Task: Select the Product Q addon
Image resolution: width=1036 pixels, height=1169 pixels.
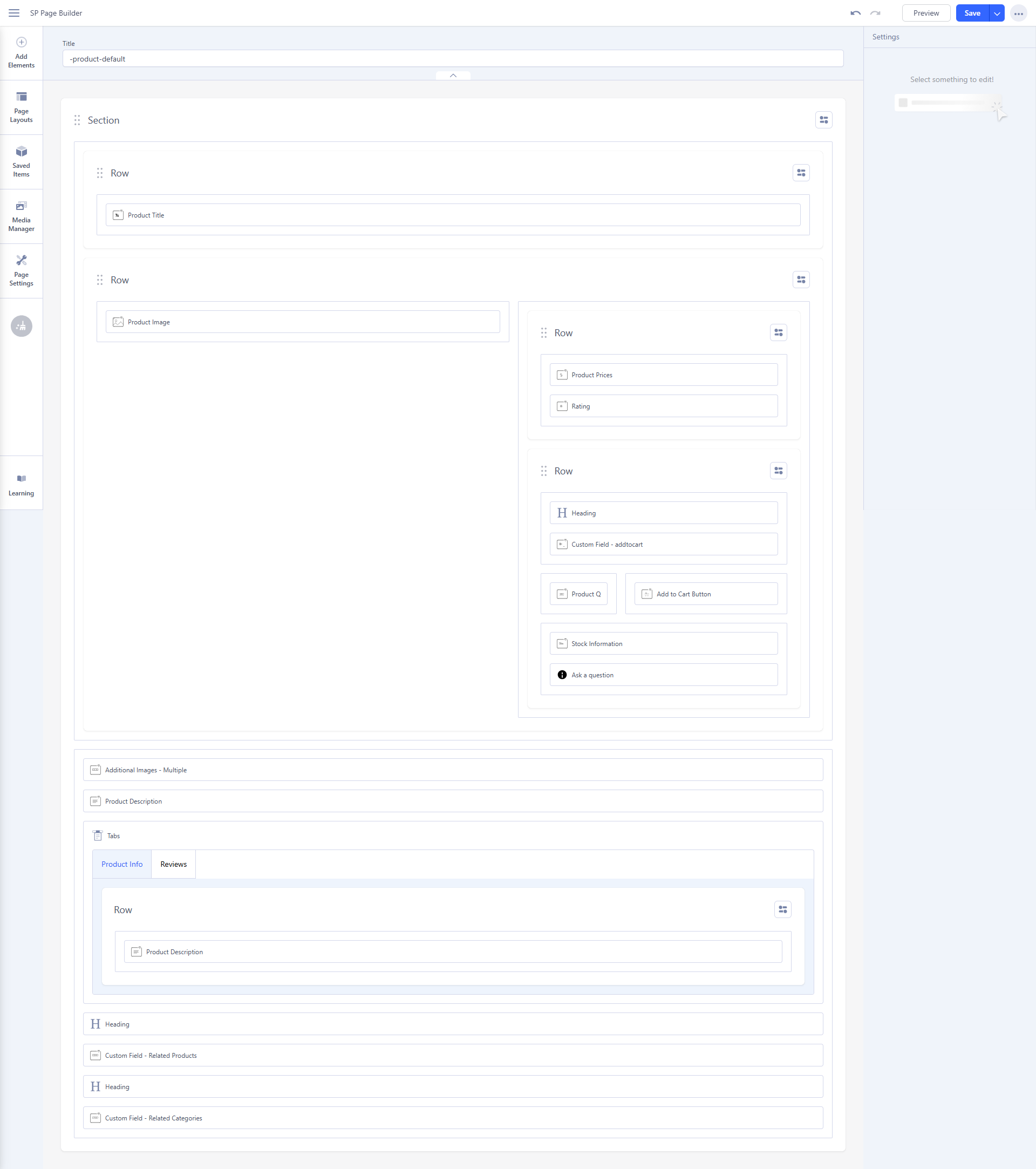Action: [x=578, y=594]
